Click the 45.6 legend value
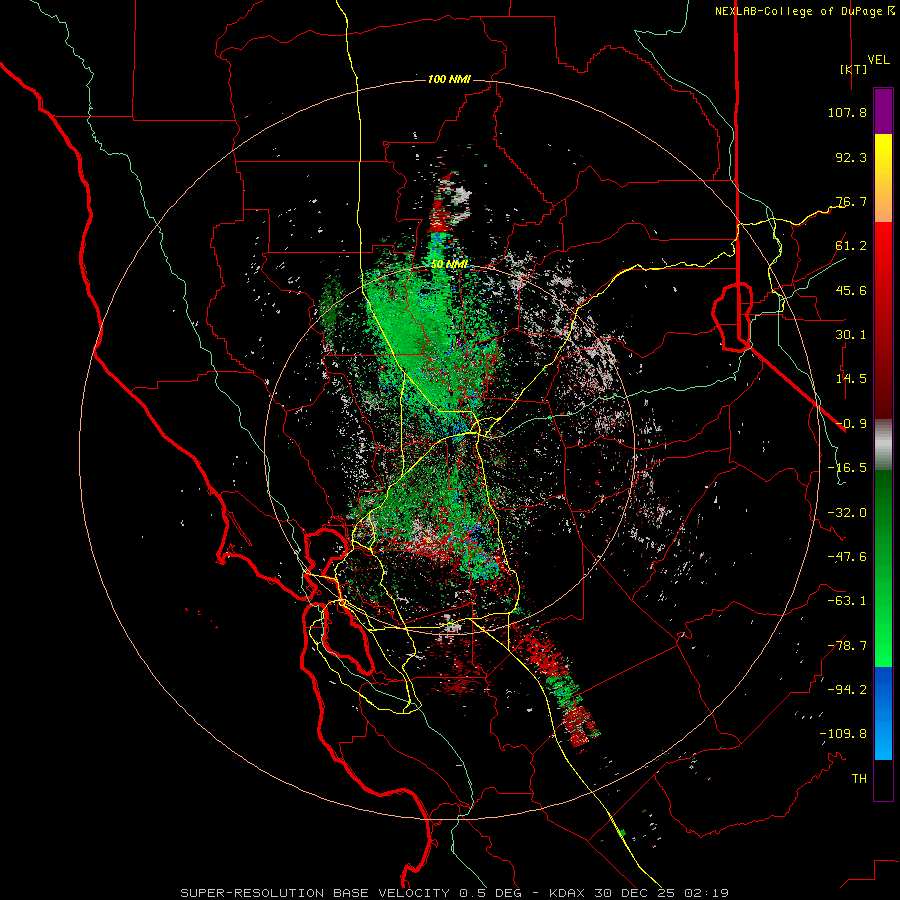 (x=851, y=290)
